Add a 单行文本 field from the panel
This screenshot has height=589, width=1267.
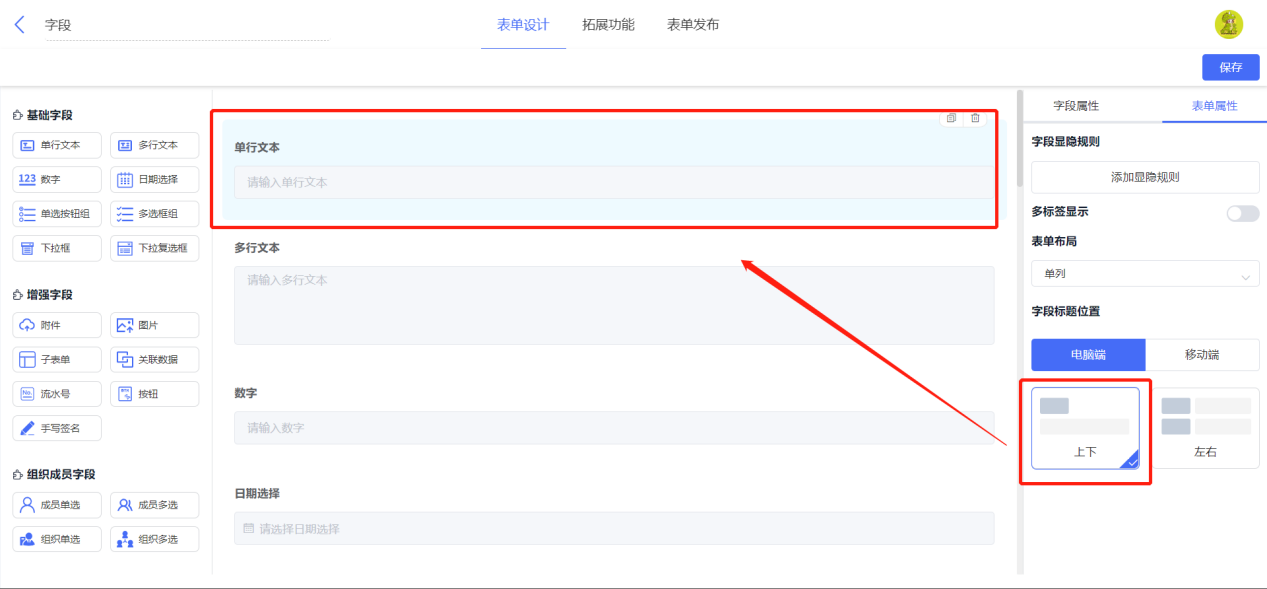click(57, 145)
